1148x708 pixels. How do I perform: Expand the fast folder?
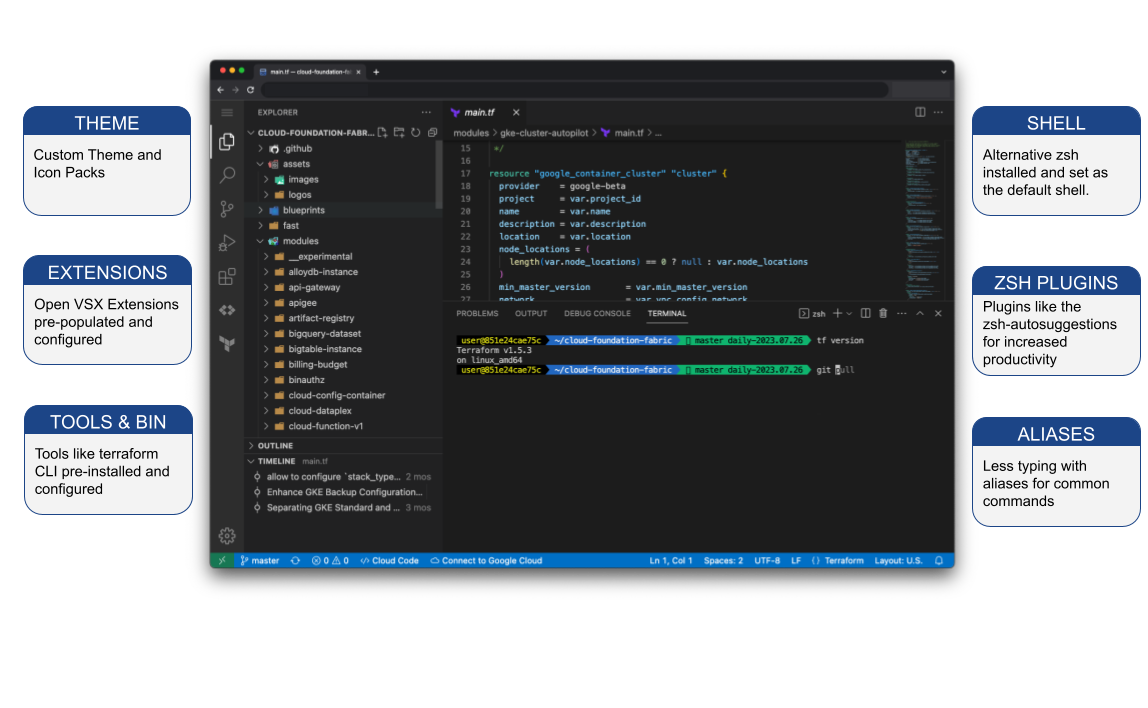pyautogui.click(x=262, y=225)
